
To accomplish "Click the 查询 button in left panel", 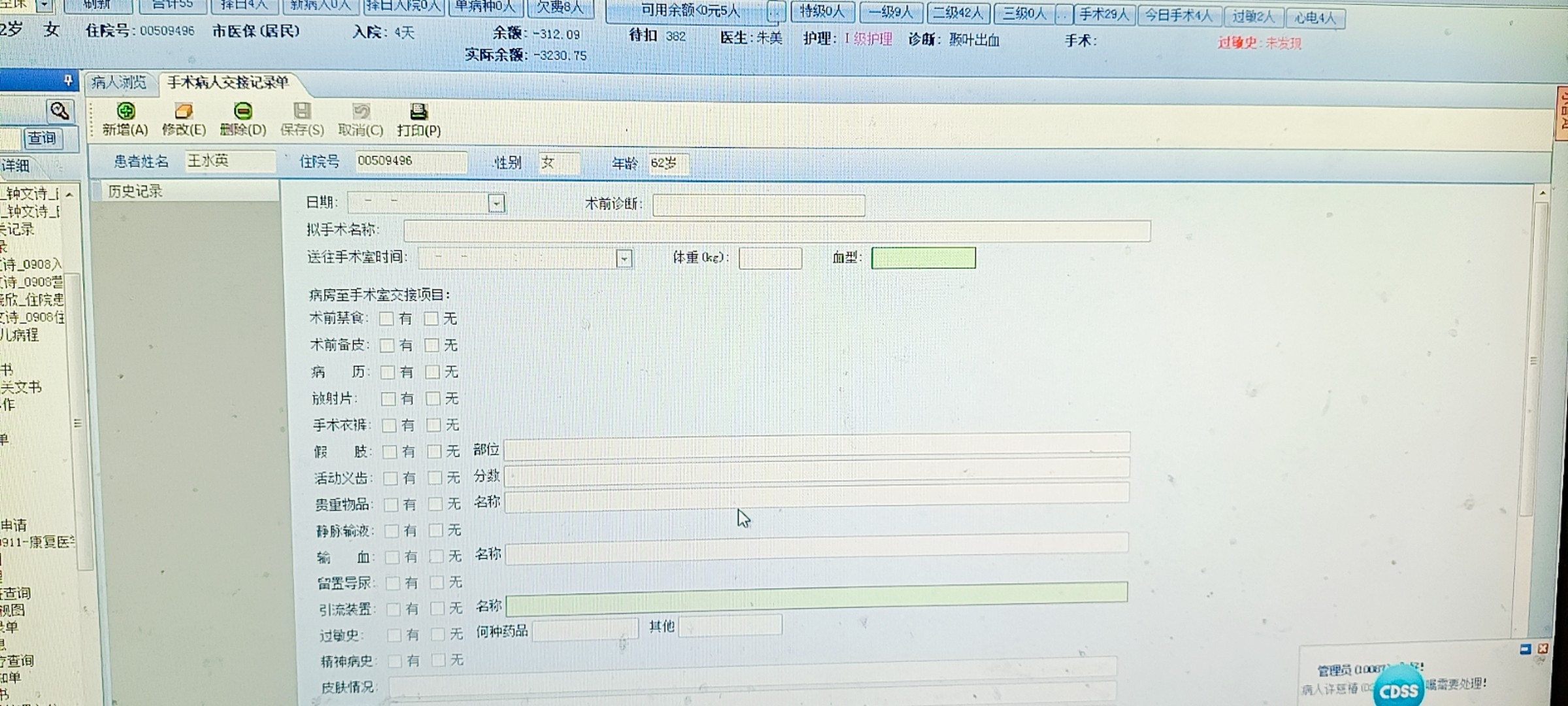I will click(x=42, y=139).
